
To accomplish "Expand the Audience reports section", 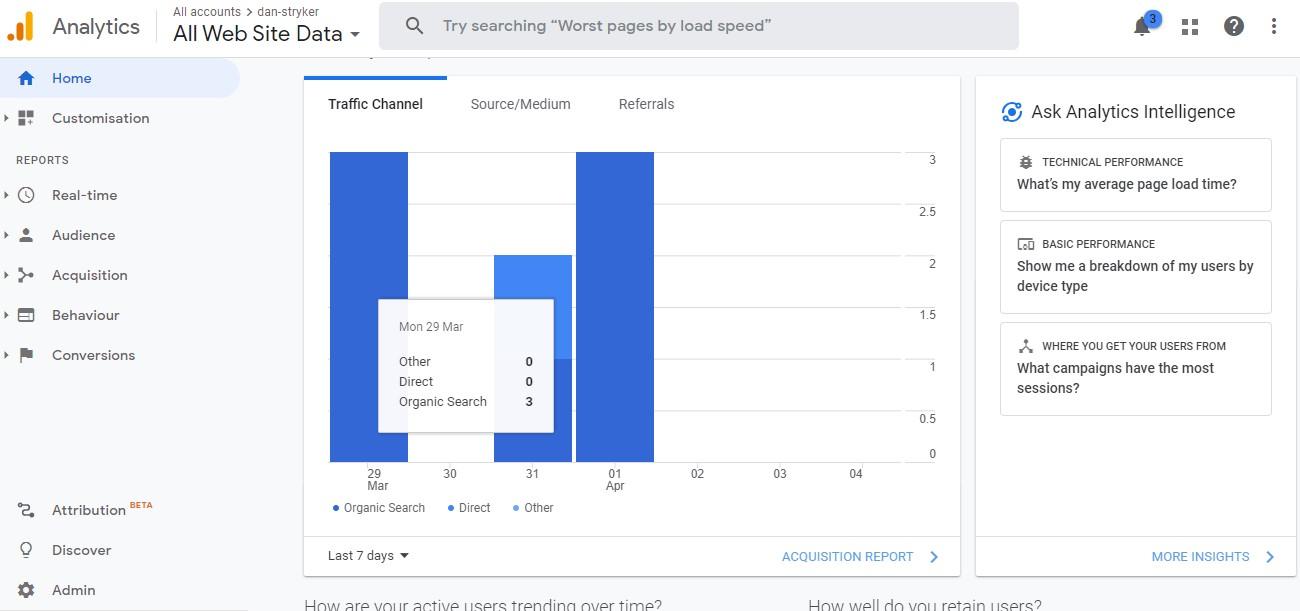I will (x=83, y=235).
